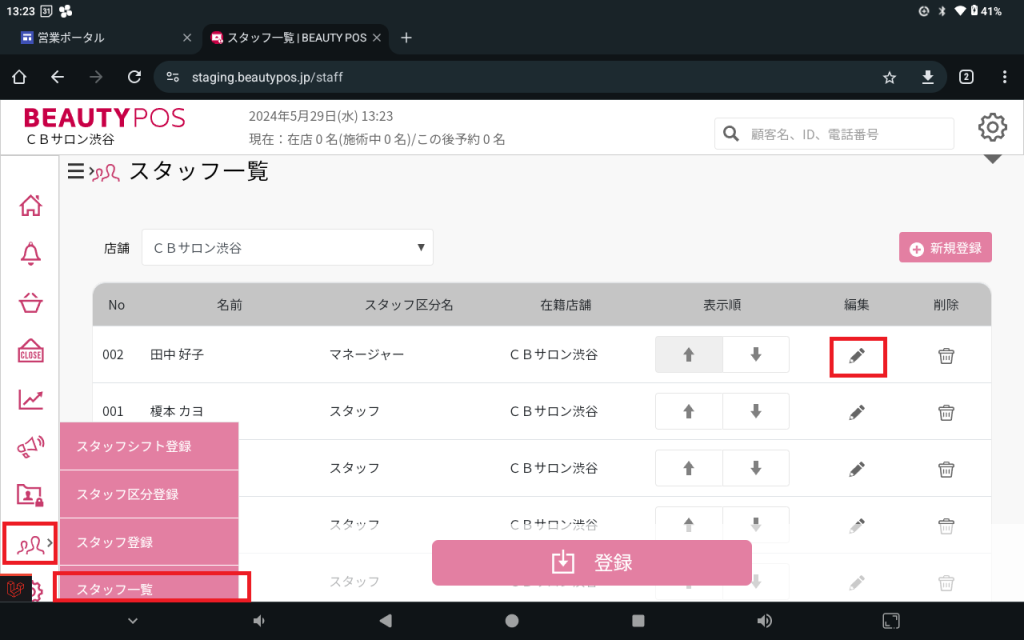Select スタッフシフト登録 from the flyout menu
1024x640 pixels.
[x=149, y=446]
